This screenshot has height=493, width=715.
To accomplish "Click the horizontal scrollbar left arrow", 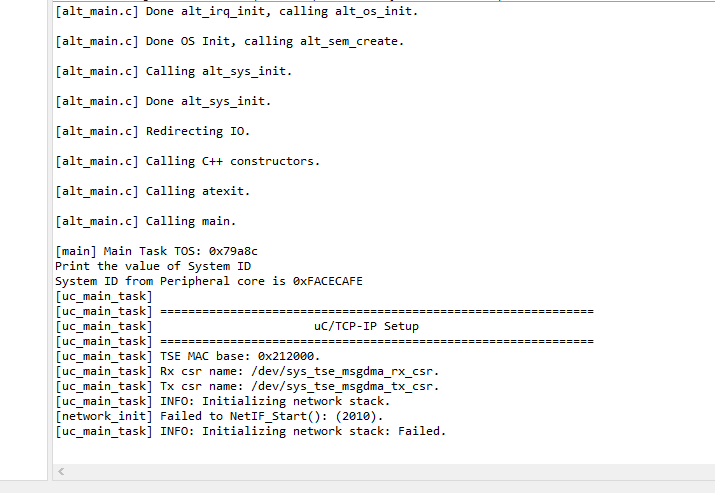I will (x=61, y=470).
